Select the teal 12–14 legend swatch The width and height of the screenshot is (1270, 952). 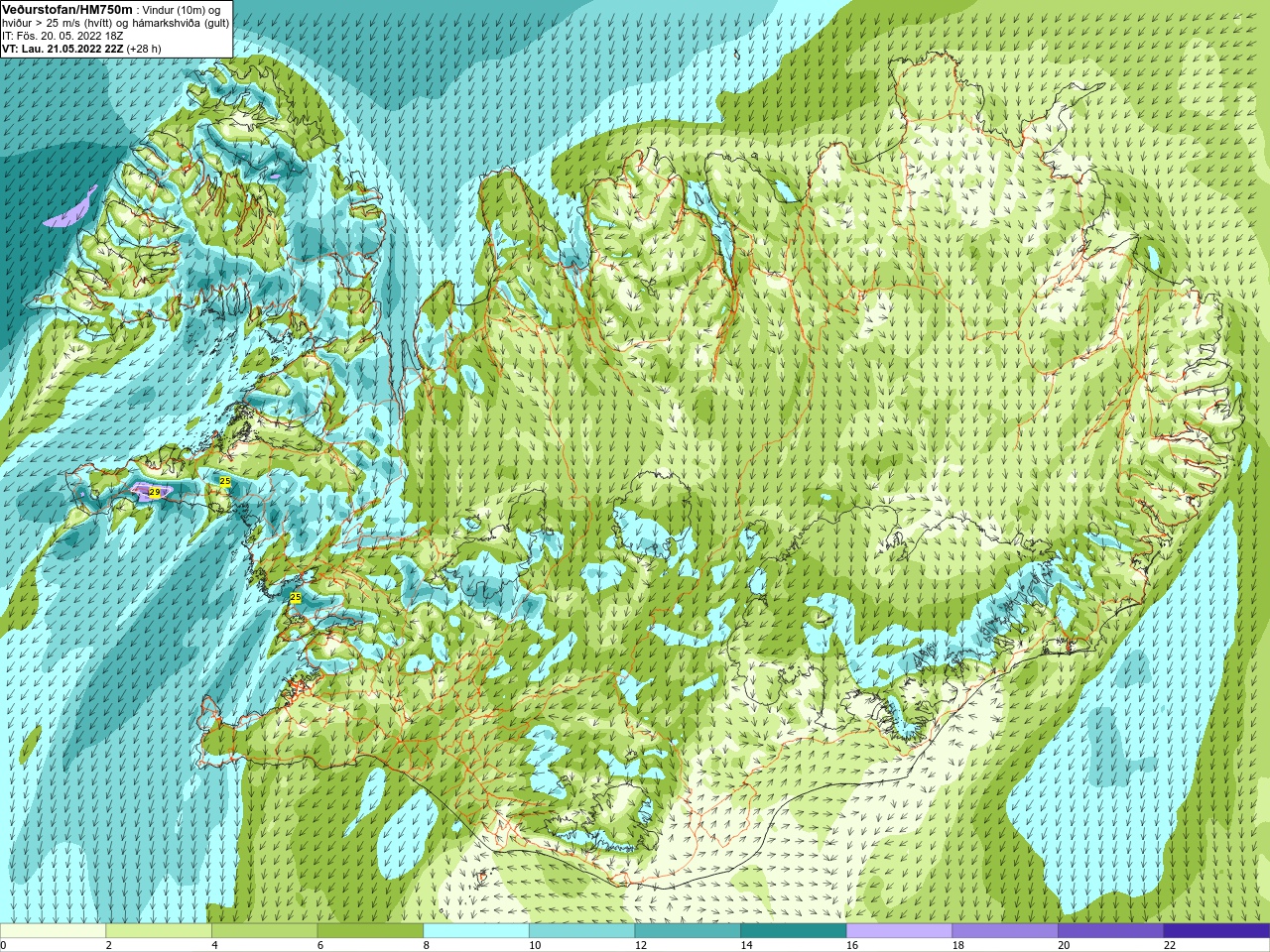tap(688, 931)
